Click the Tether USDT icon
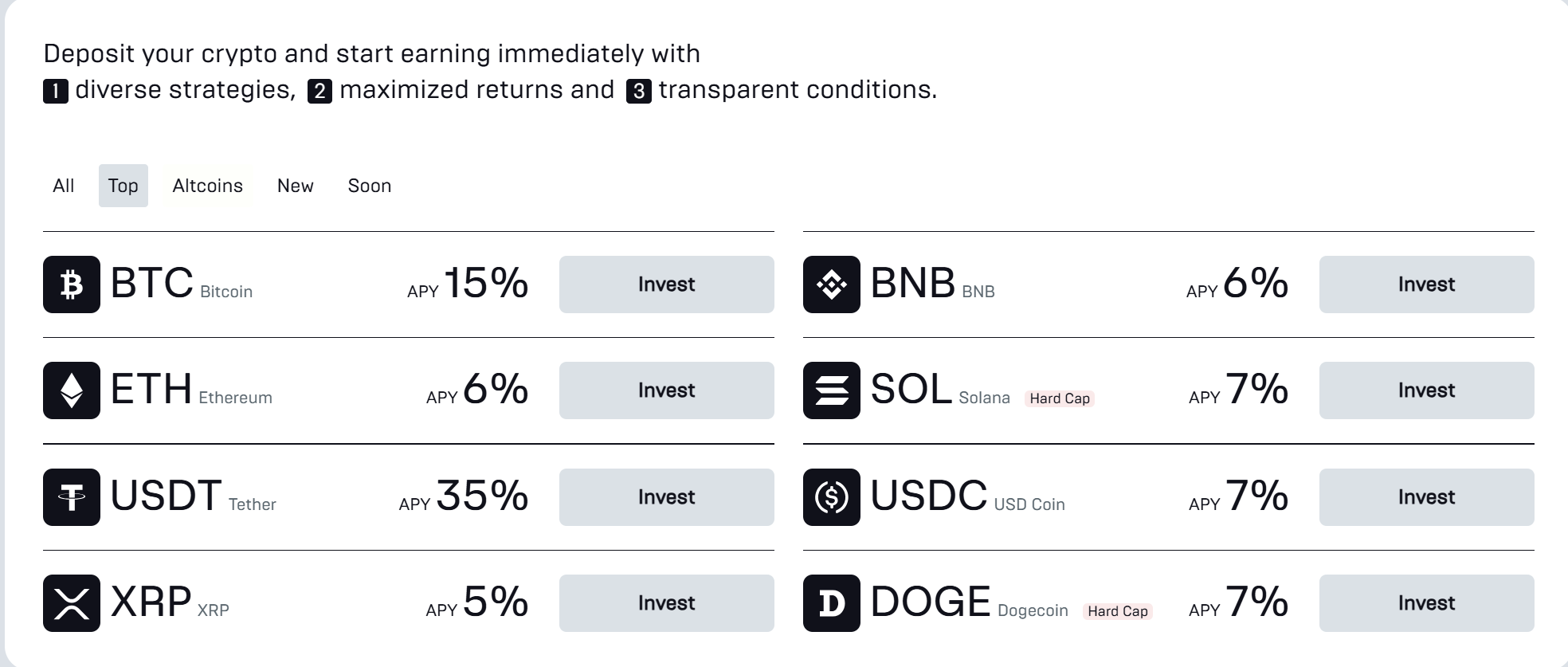The image size is (1568, 667). (72, 497)
